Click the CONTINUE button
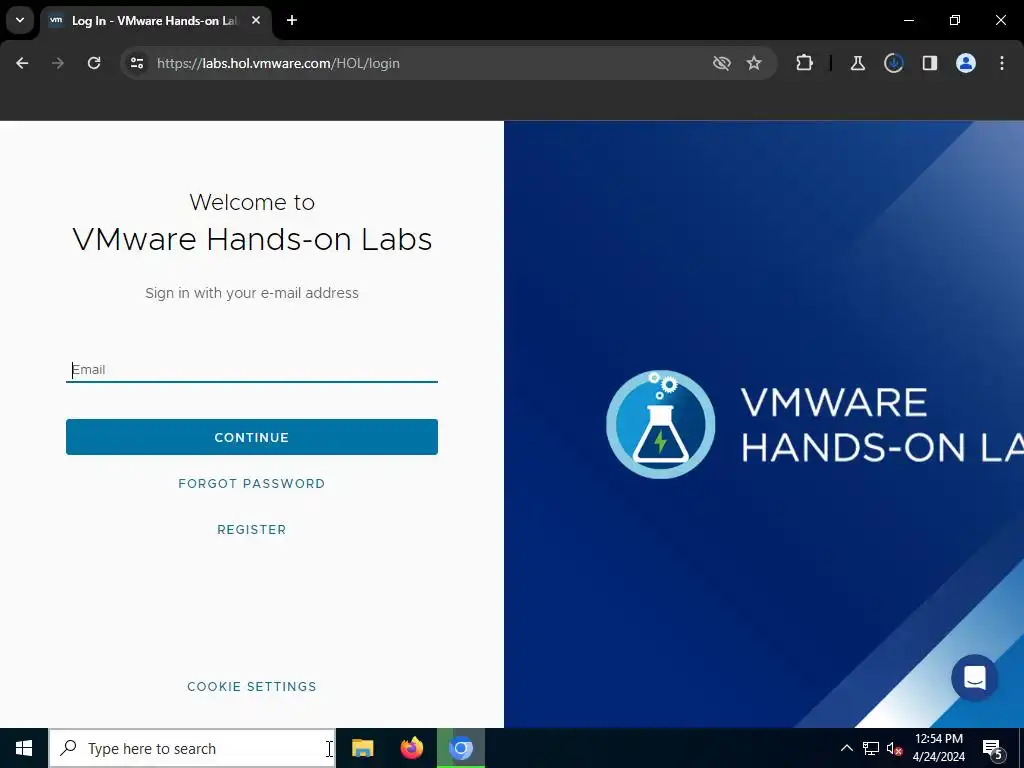1024x768 pixels. [x=252, y=437]
